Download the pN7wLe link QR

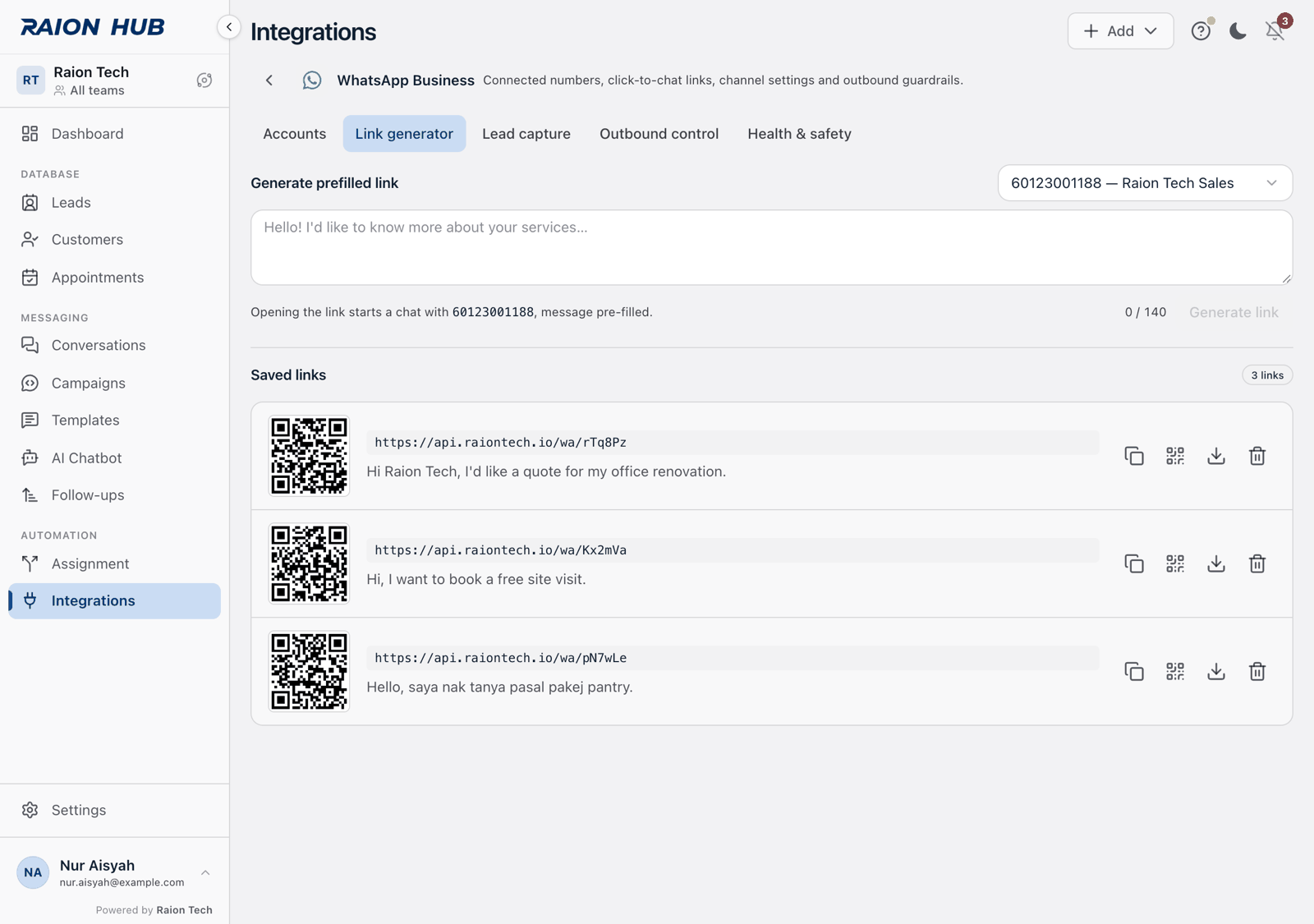point(1216,671)
